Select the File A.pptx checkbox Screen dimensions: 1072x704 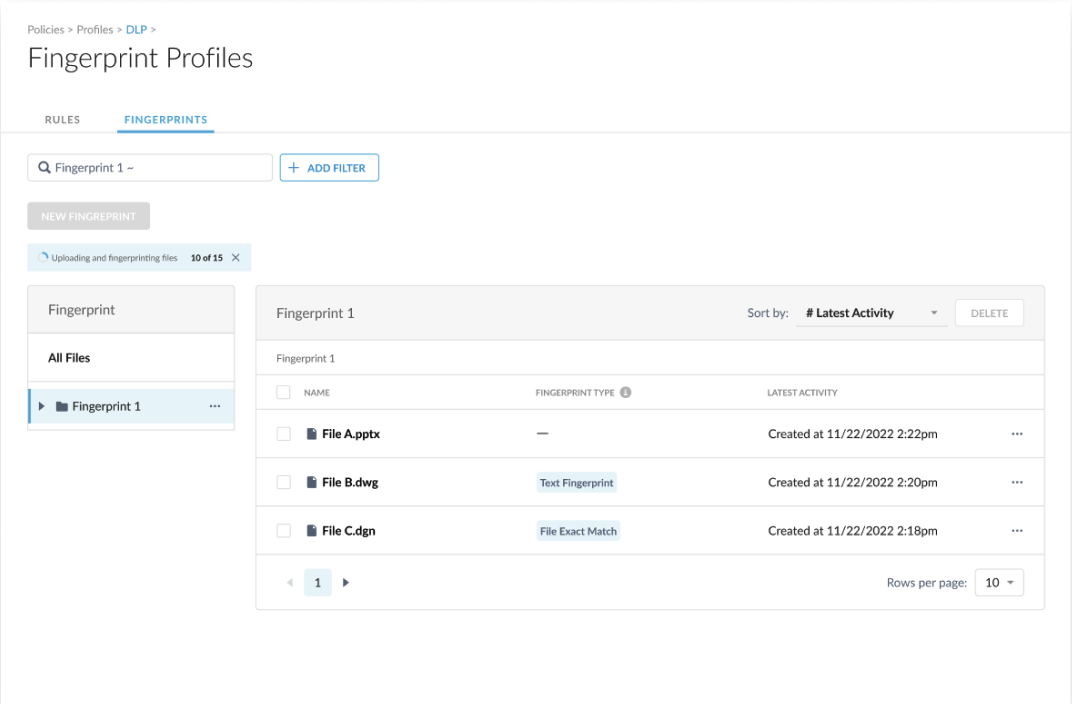click(x=284, y=434)
